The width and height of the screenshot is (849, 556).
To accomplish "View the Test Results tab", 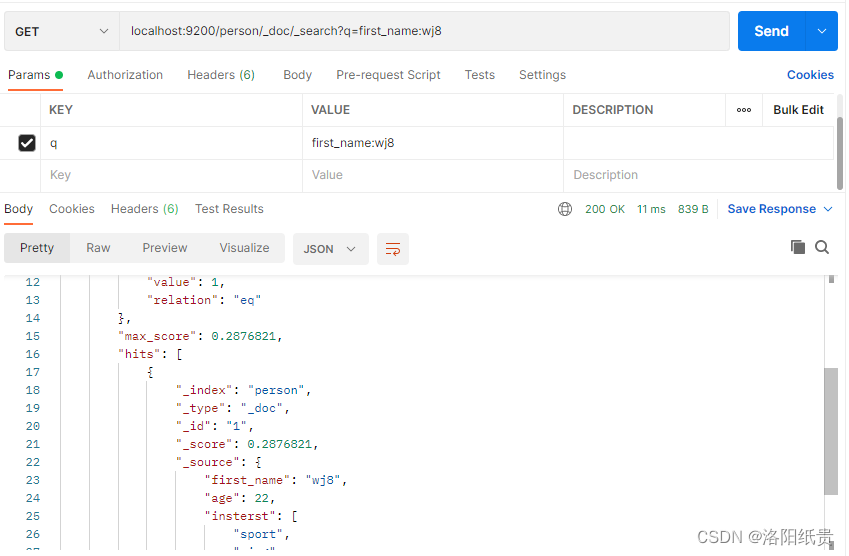I will pyautogui.click(x=229, y=209).
